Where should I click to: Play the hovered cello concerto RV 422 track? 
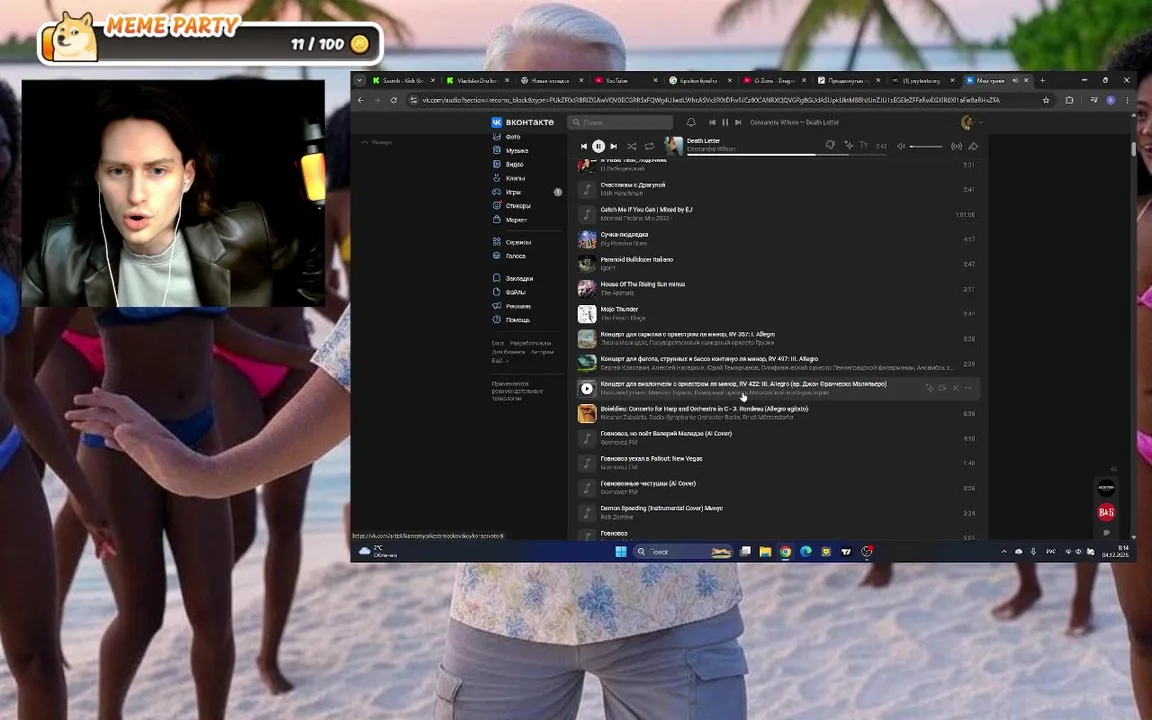(586, 389)
